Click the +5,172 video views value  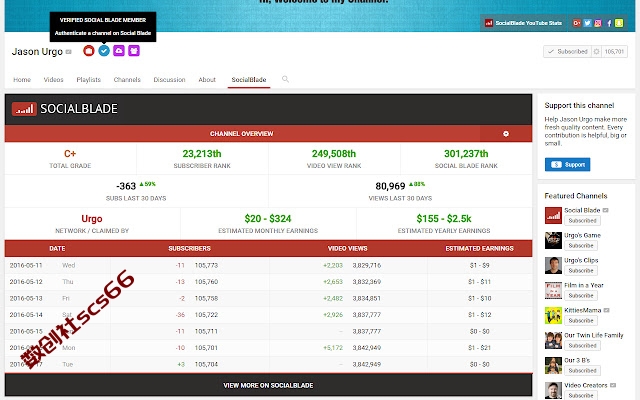333,348
